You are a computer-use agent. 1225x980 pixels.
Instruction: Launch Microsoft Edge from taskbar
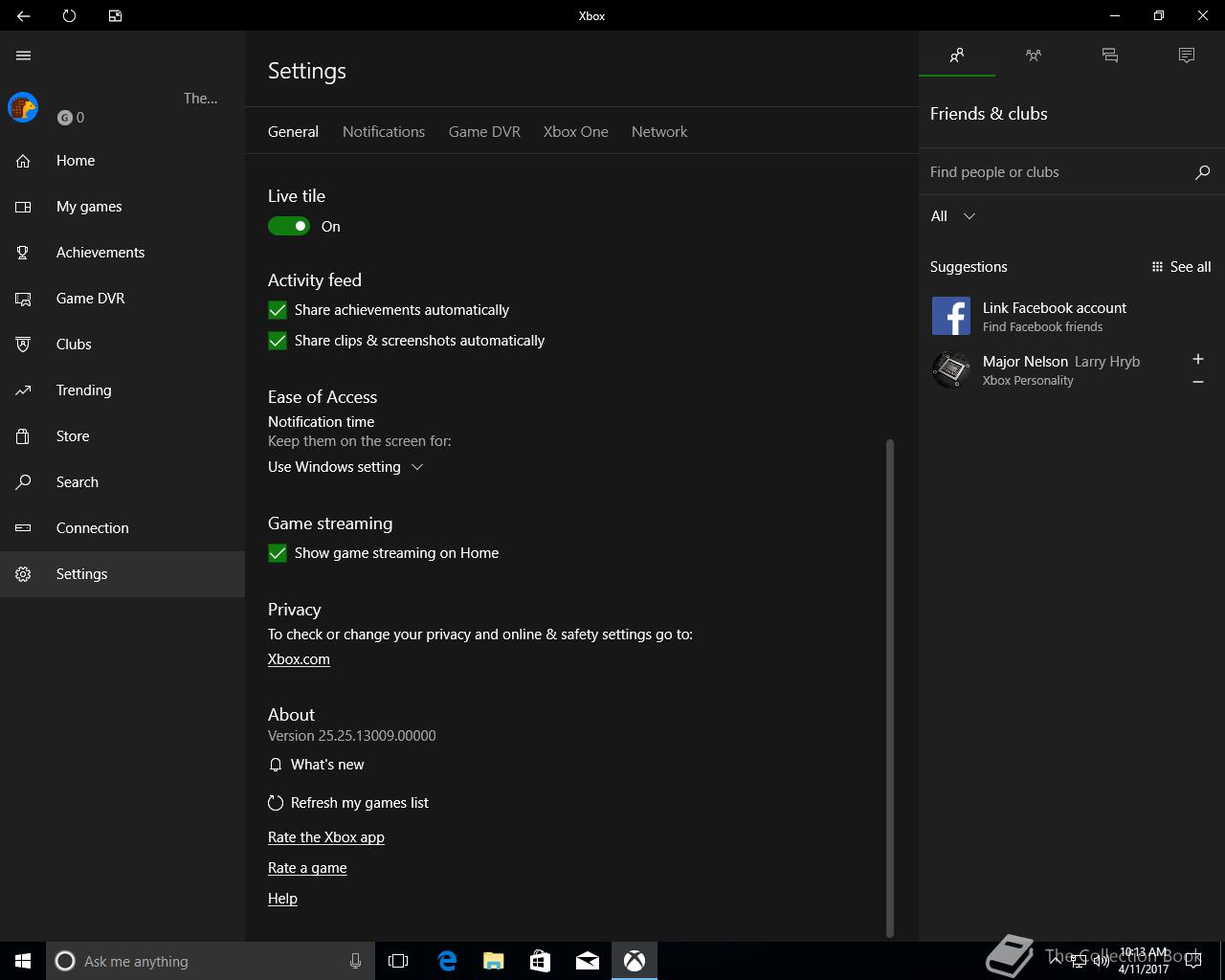[x=446, y=961]
